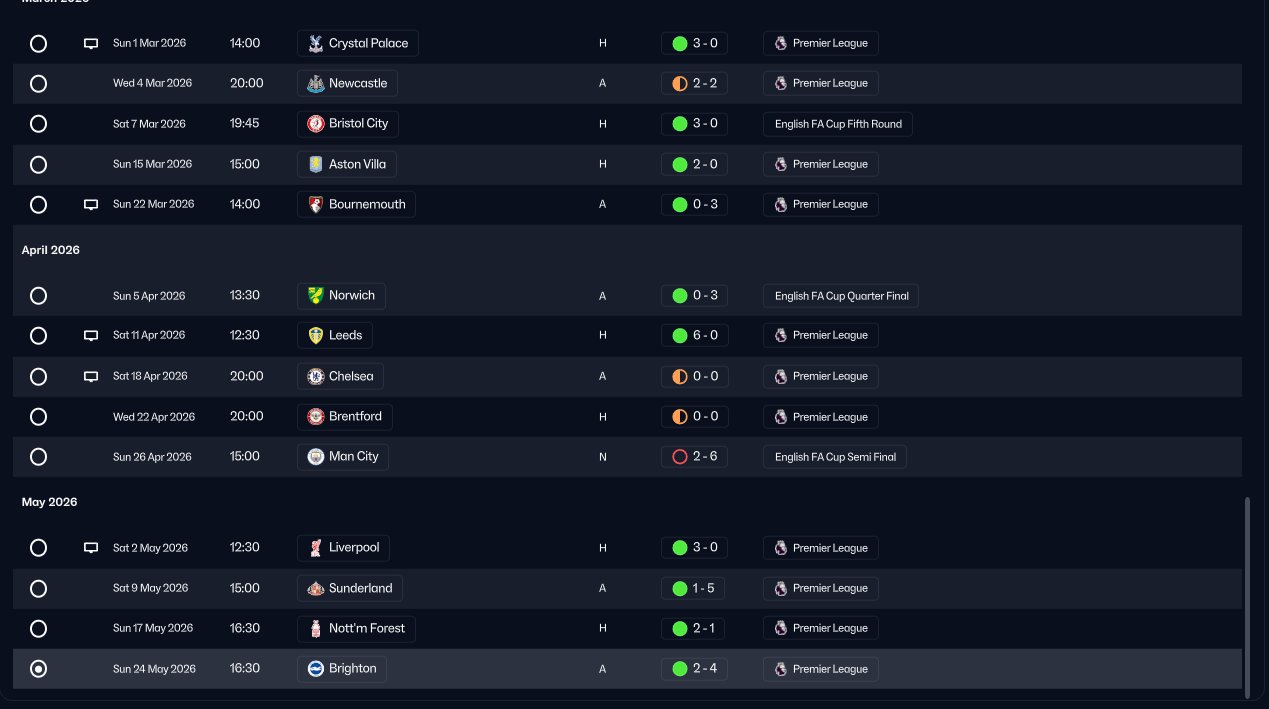Select radio button for Brentford match
Screen dimensions: 1269x709
[38, 416]
